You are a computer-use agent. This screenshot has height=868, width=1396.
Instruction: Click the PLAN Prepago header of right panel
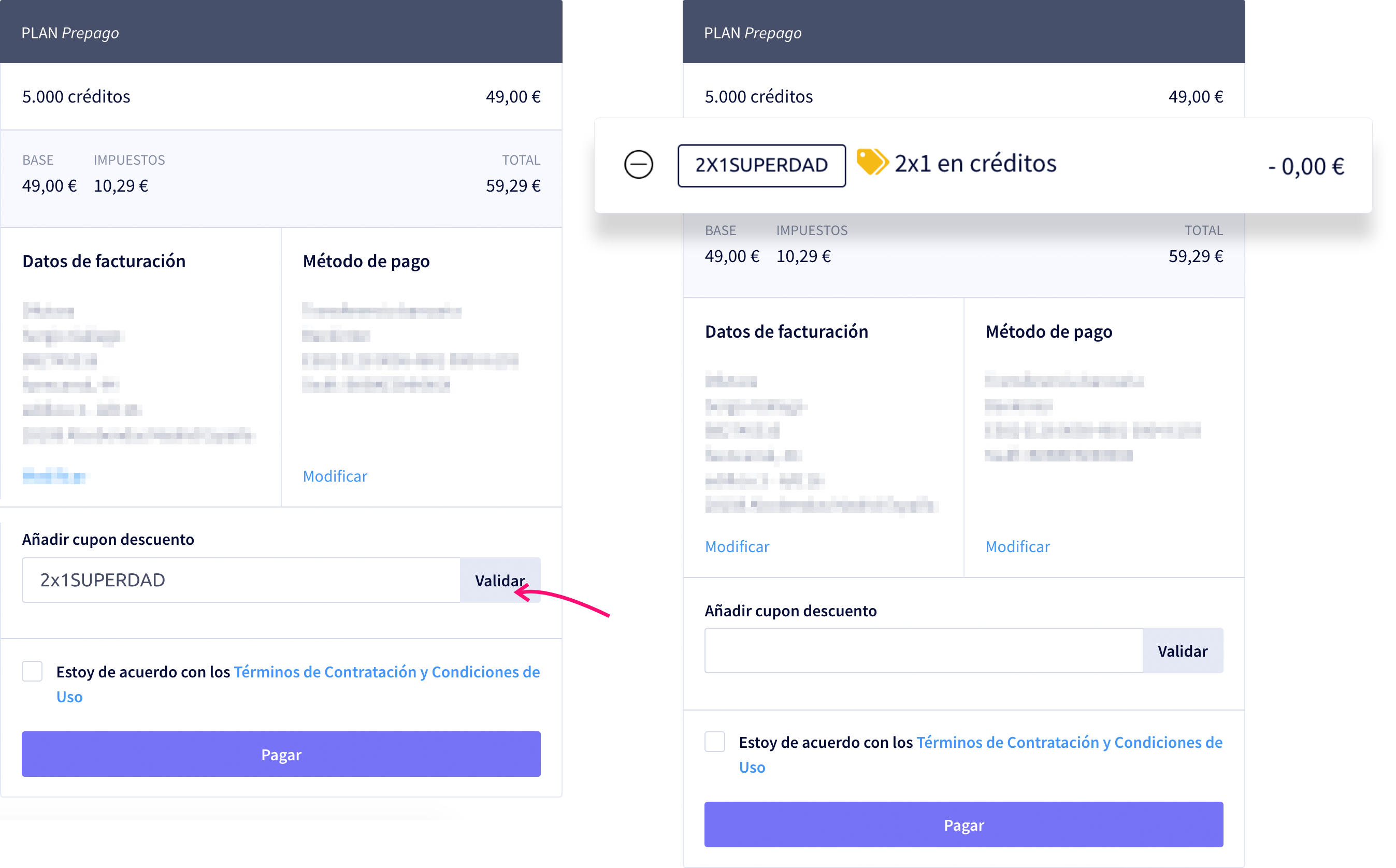(x=964, y=32)
